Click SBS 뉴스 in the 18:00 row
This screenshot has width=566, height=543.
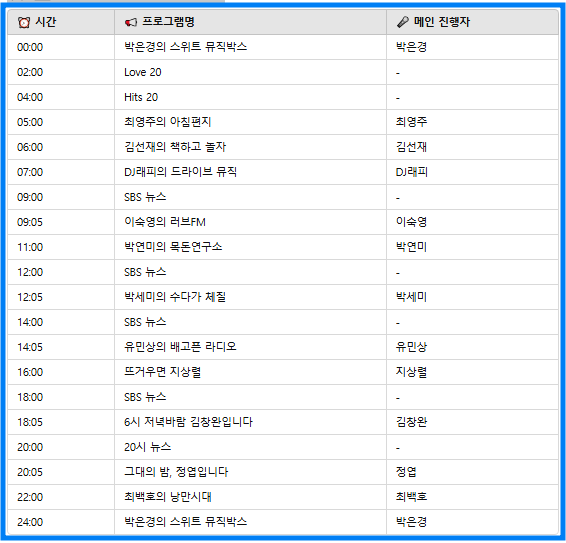tap(145, 397)
